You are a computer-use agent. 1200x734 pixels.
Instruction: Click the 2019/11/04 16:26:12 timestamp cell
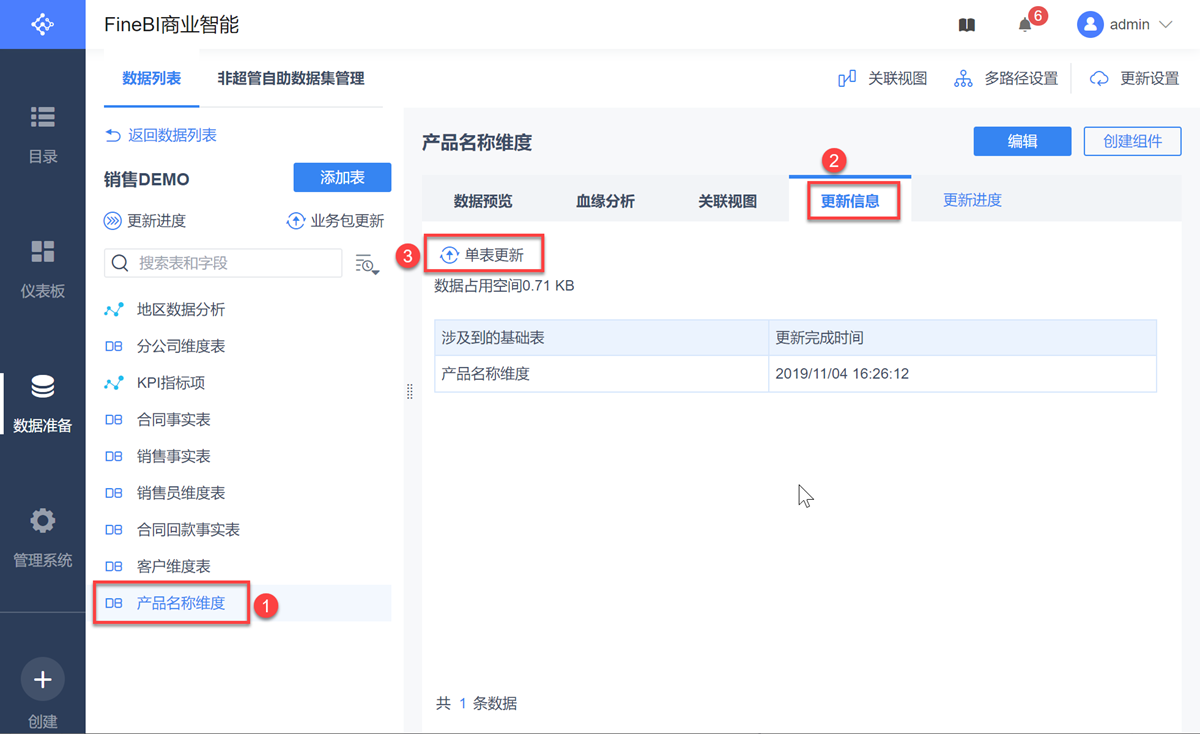tap(962, 374)
